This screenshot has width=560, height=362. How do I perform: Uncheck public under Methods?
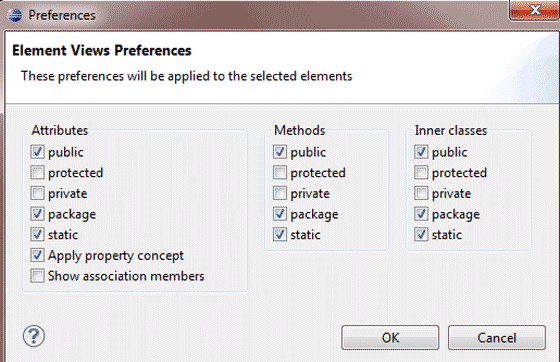[x=280, y=152]
